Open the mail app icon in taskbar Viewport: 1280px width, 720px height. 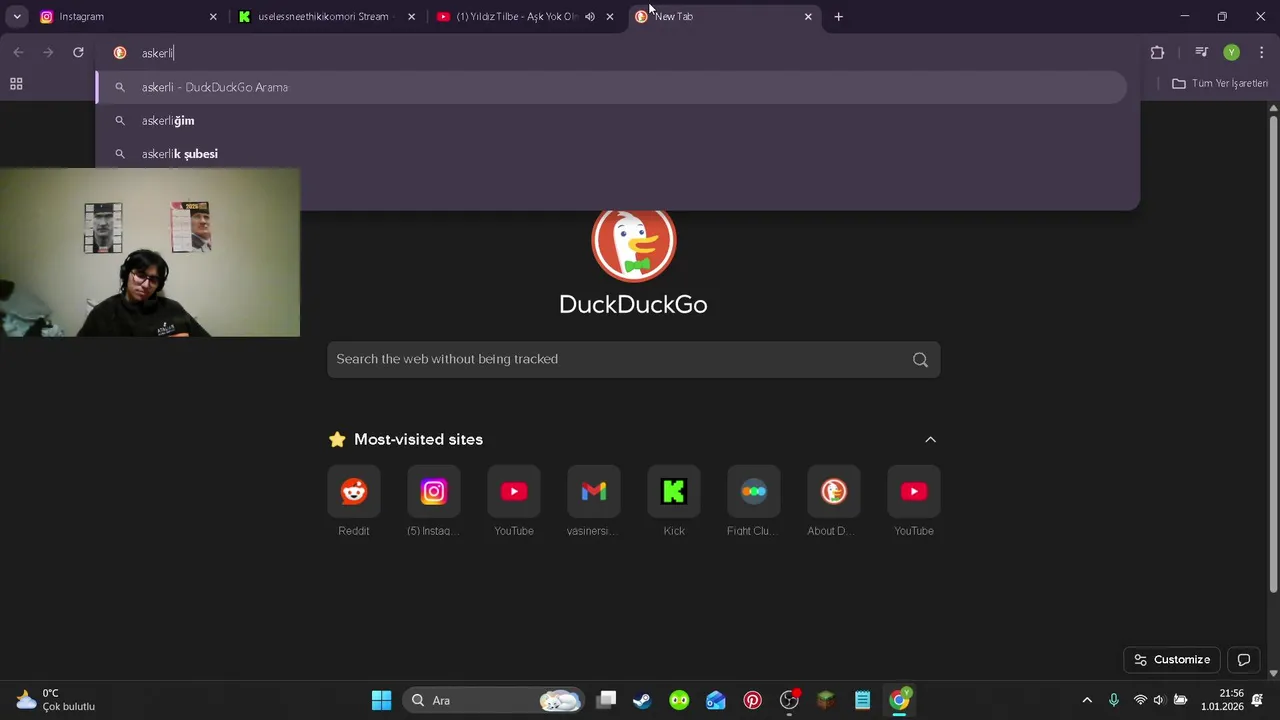(x=716, y=700)
